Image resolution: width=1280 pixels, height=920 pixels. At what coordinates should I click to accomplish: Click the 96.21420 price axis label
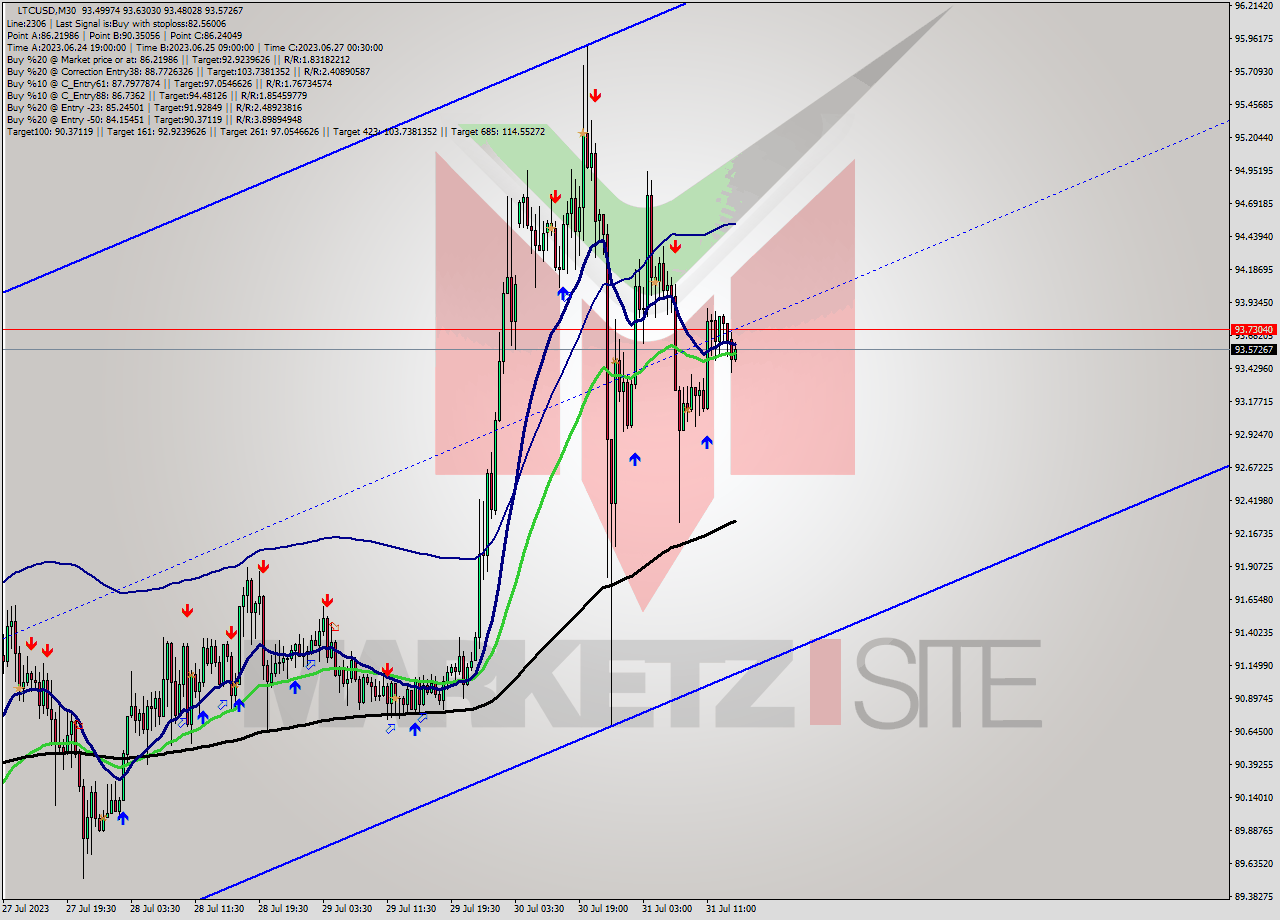pos(1253,5)
